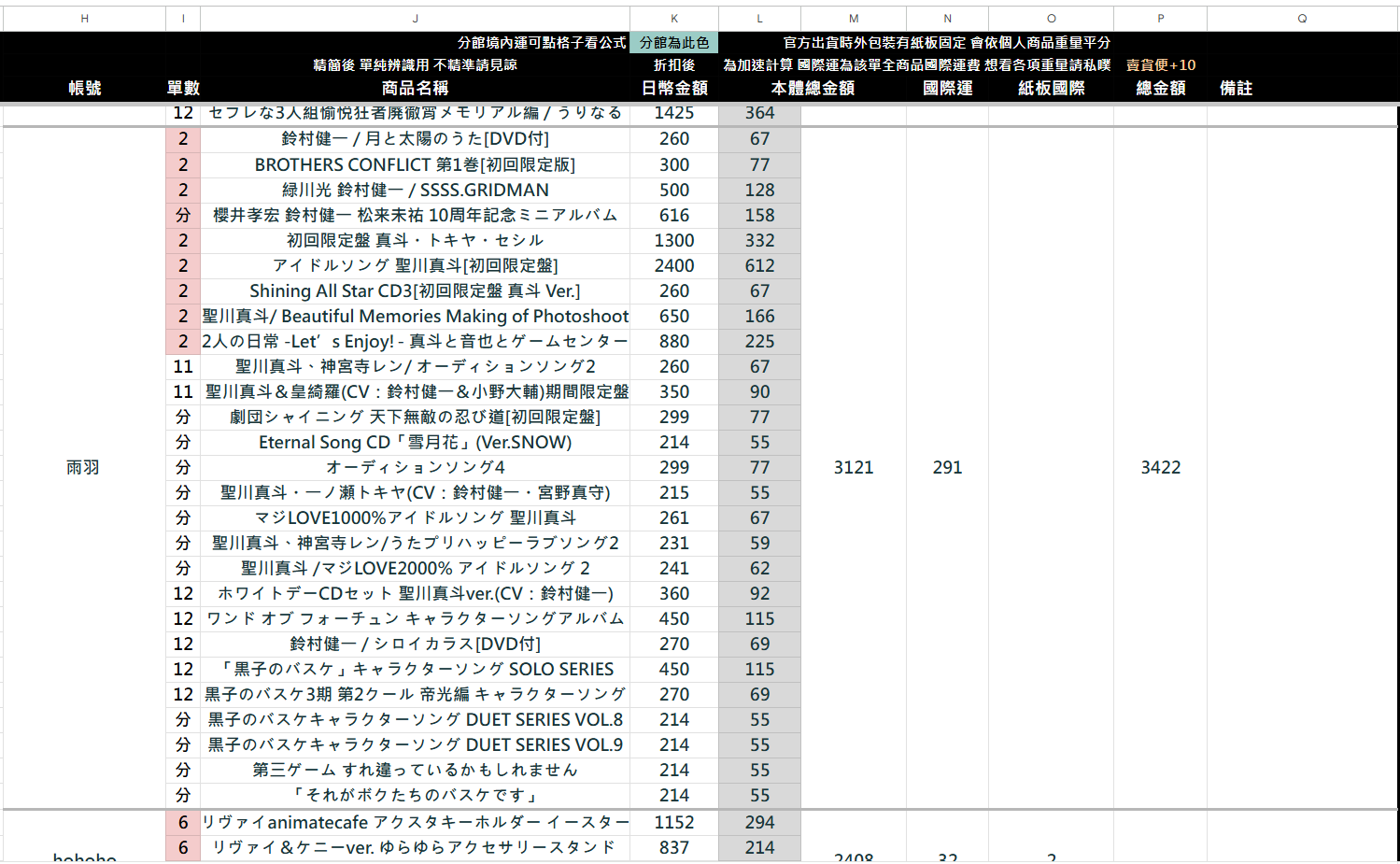Click product 'オーディションソング4'
This screenshot has height=864, width=1400.
pyautogui.click(x=416, y=468)
